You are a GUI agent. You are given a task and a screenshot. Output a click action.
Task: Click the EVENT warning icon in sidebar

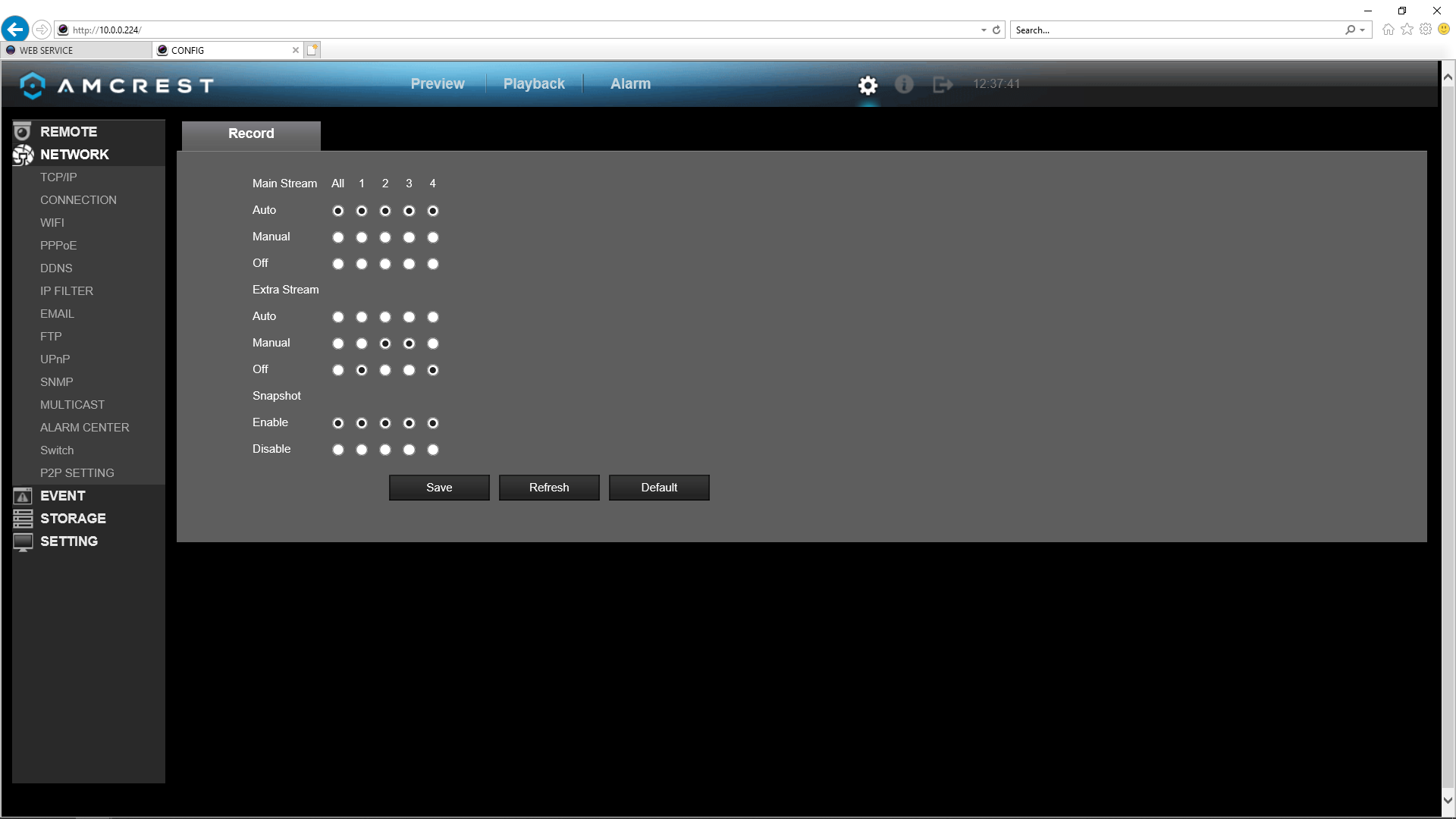23,496
